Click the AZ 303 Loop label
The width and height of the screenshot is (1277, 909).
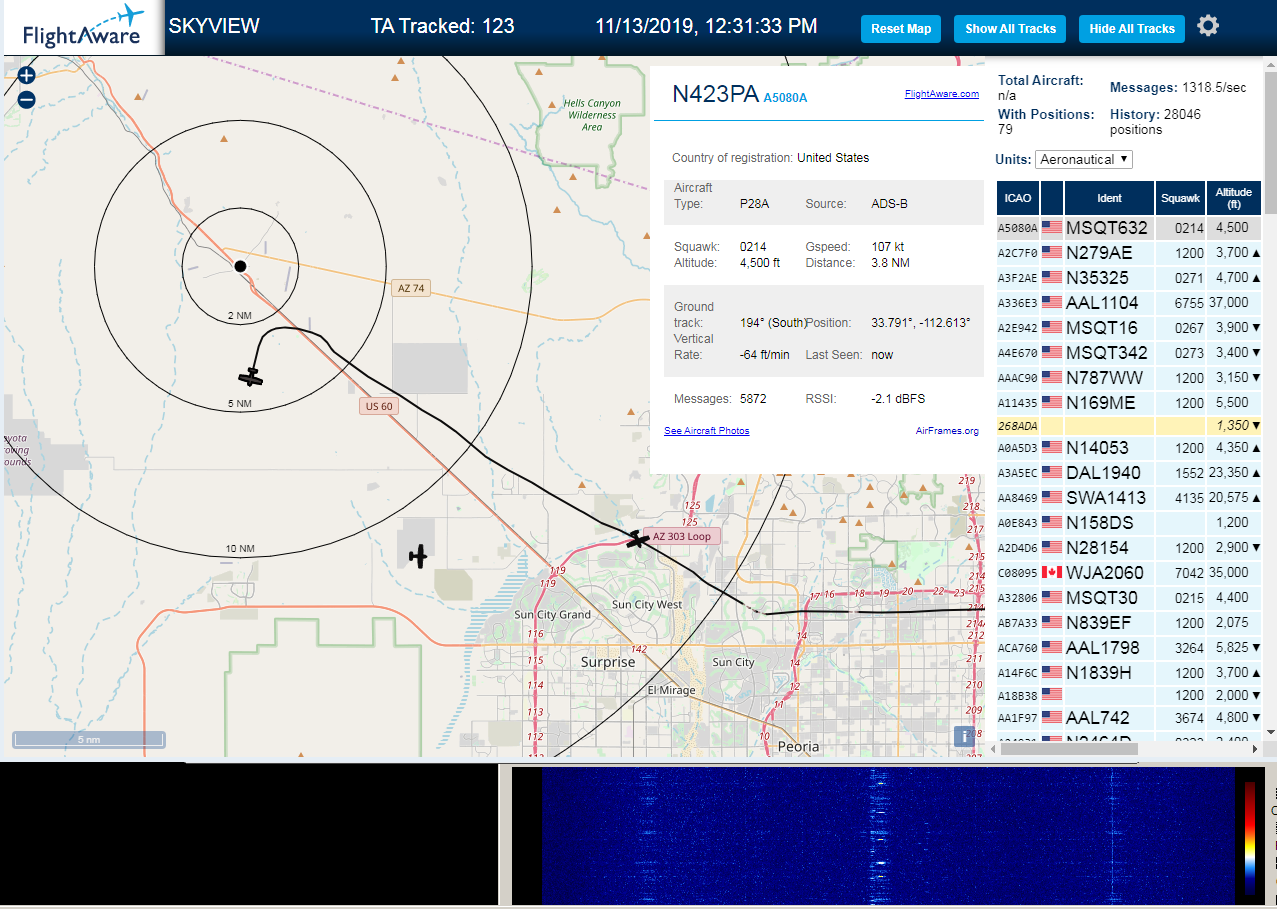[x=681, y=536]
